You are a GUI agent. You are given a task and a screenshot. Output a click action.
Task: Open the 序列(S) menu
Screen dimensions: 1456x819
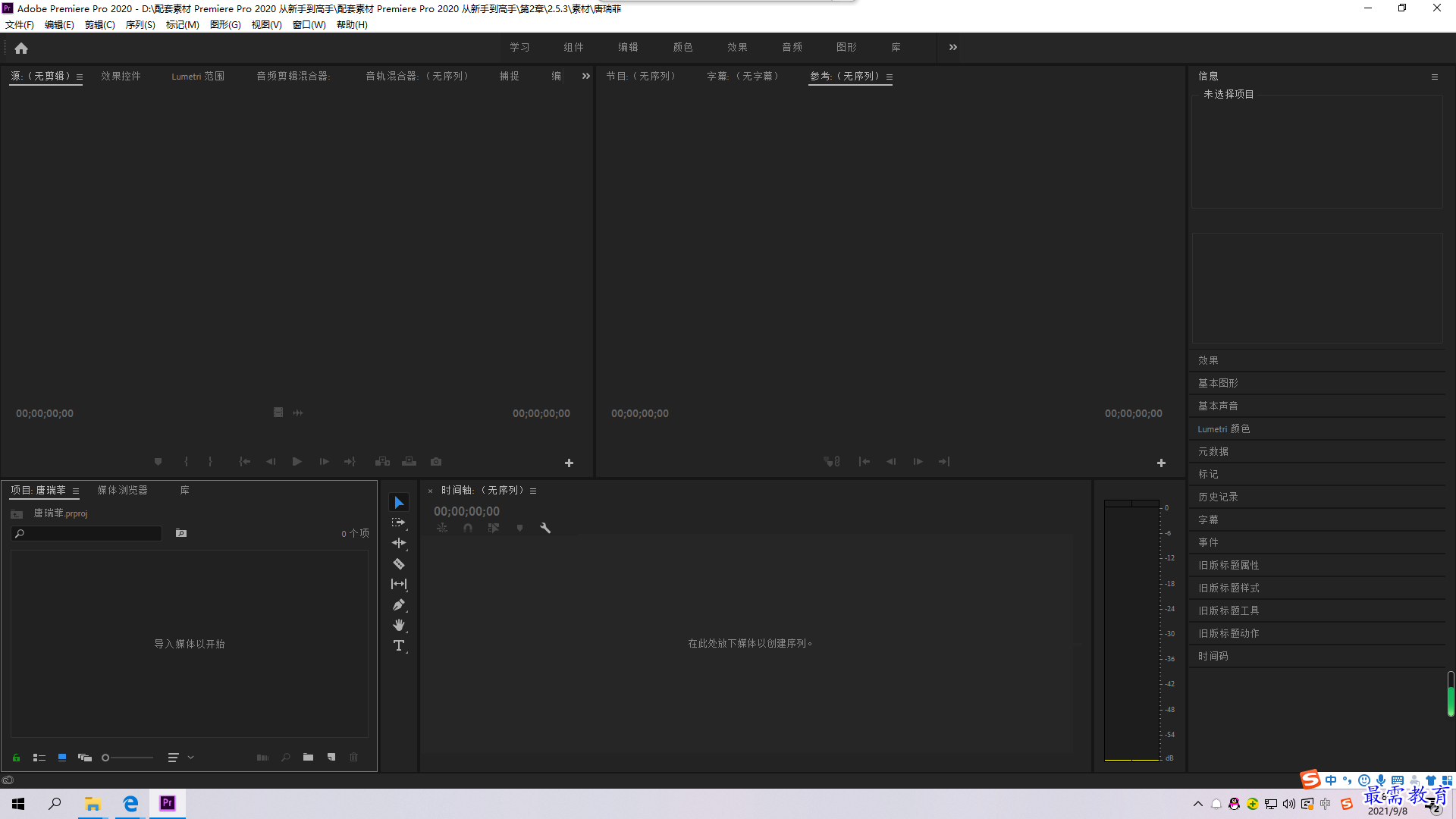coord(140,25)
